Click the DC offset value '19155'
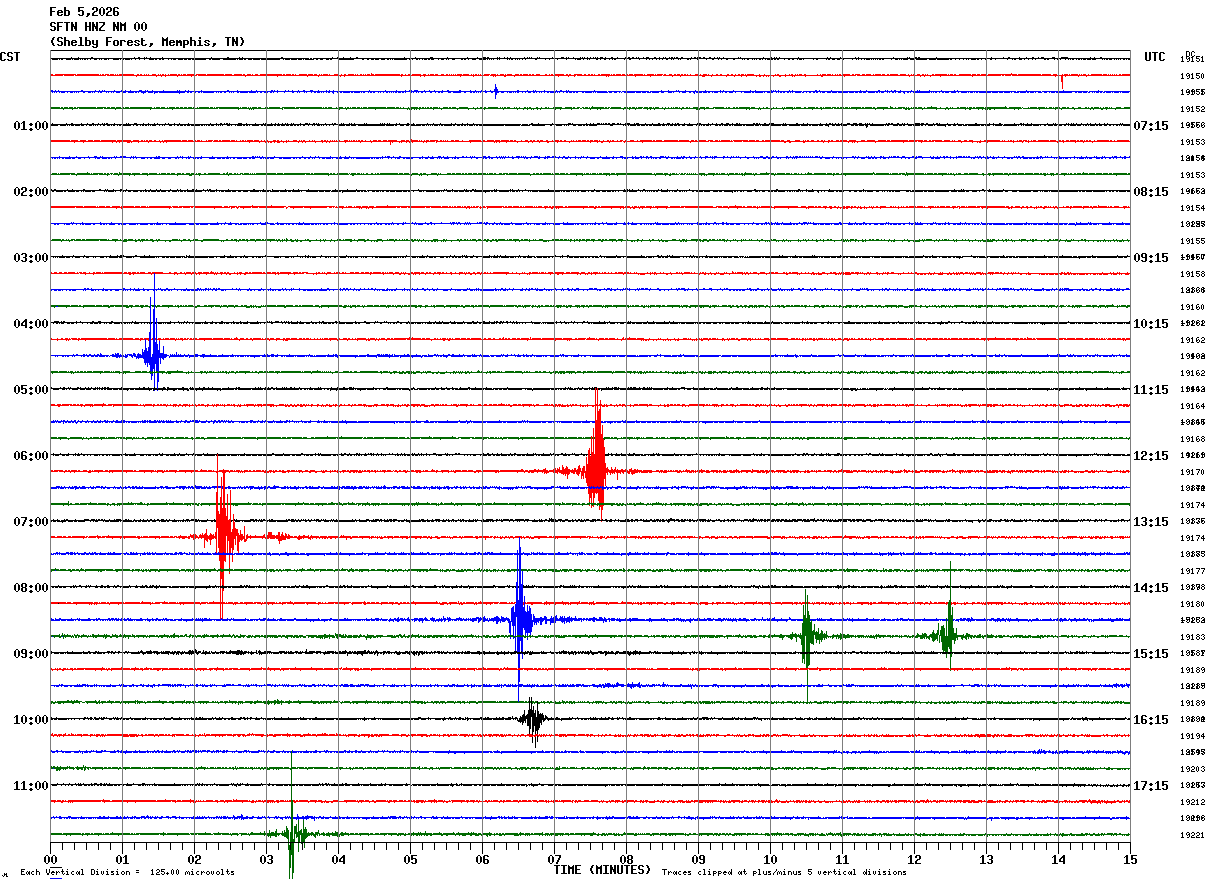Image resolution: width=1210 pixels, height=886 pixels. click(x=1192, y=241)
